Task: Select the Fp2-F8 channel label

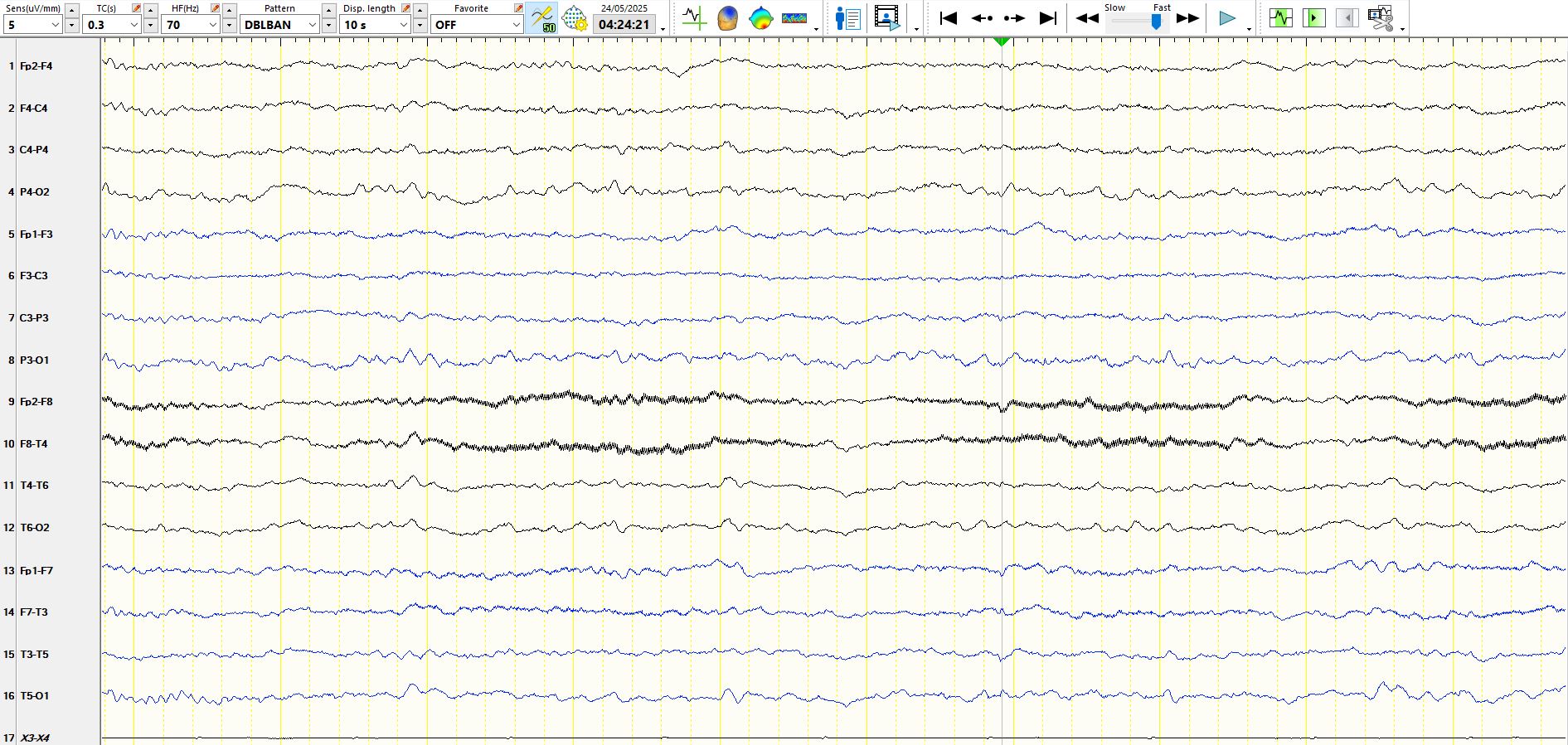Action: (36, 402)
